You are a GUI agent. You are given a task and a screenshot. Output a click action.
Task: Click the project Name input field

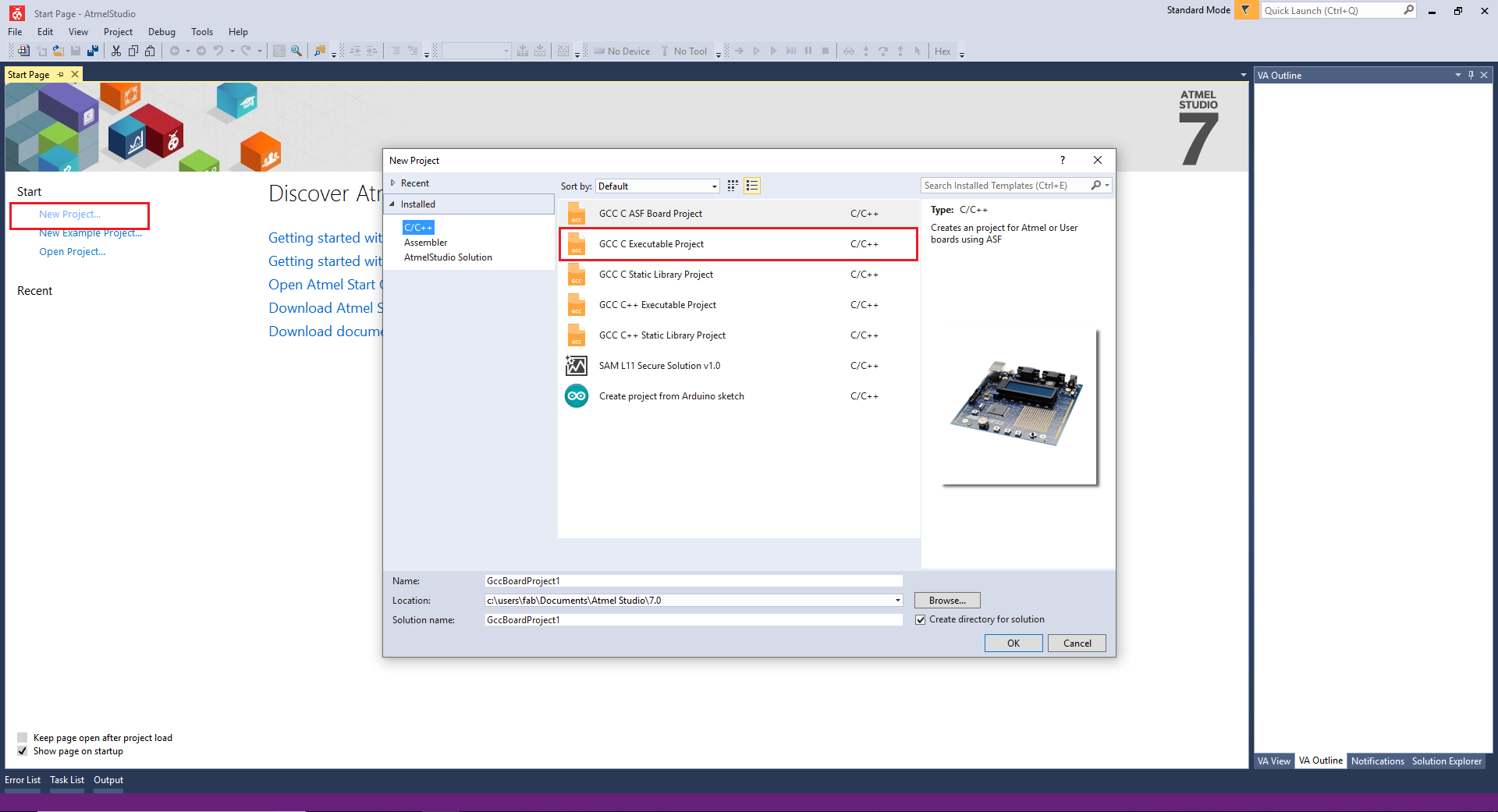coord(694,581)
